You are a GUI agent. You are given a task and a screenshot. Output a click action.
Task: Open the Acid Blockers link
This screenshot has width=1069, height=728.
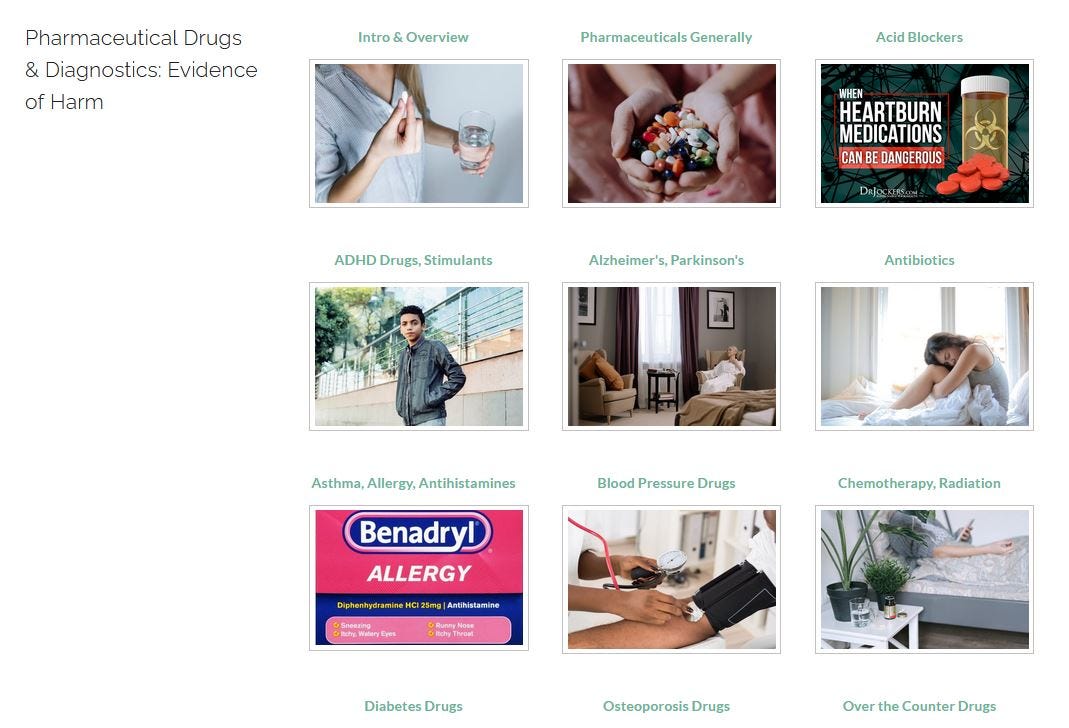tap(919, 37)
